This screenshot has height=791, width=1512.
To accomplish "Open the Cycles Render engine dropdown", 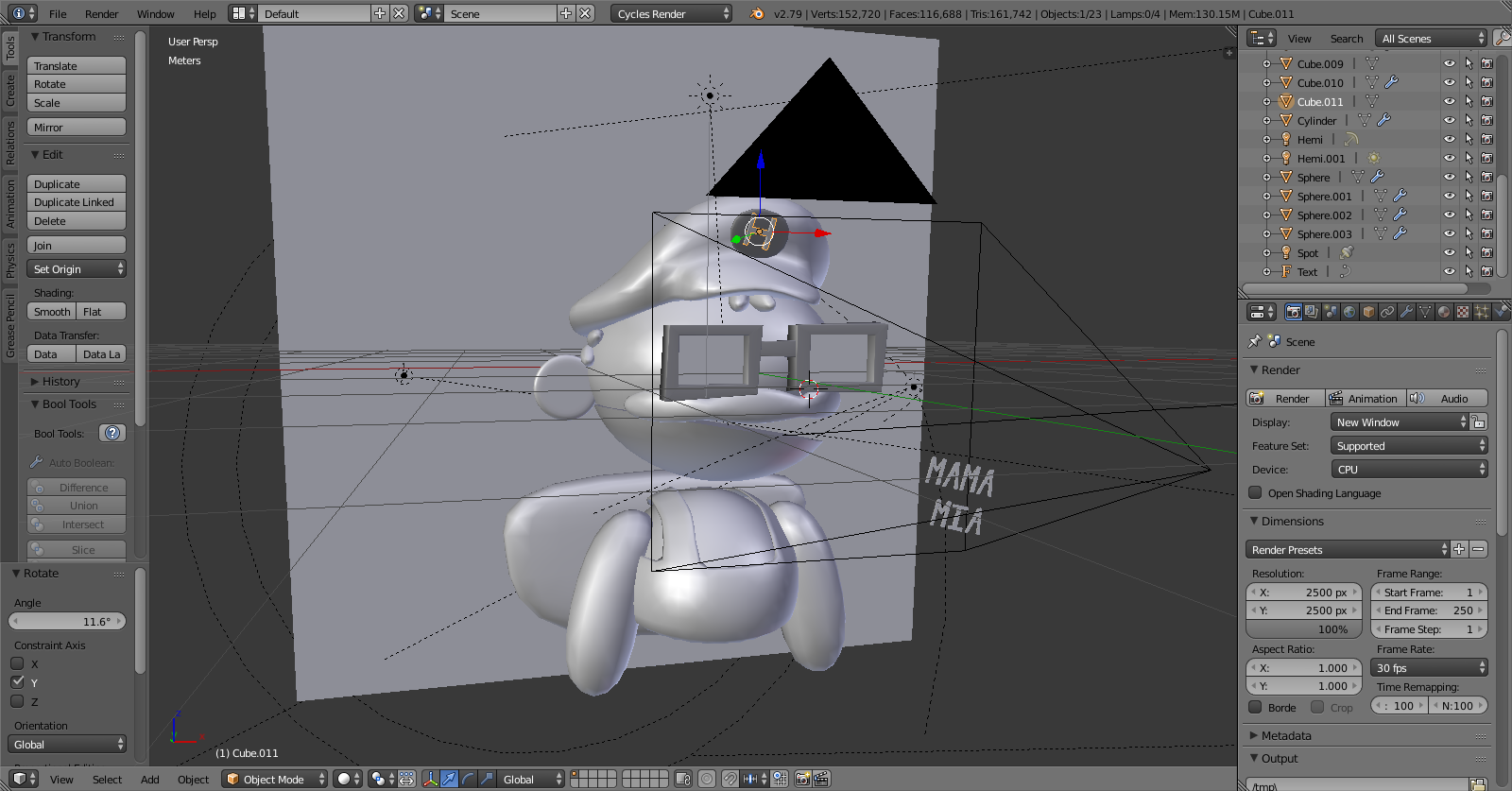I will pyautogui.click(x=671, y=13).
